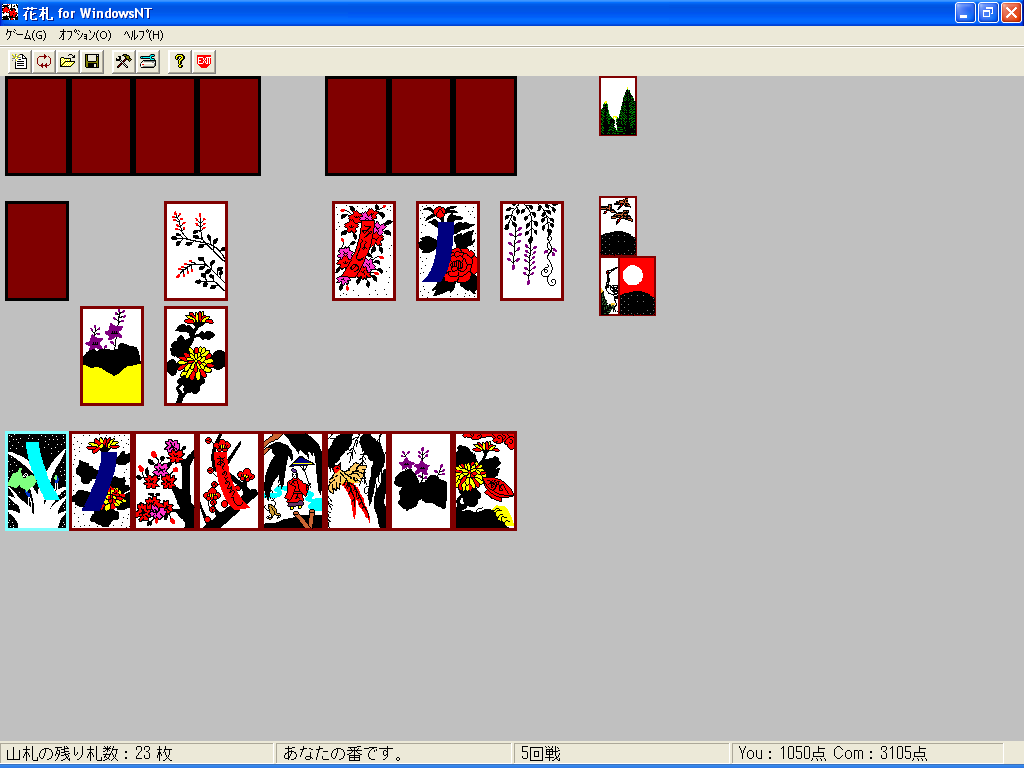Viewport: 1024px width, 768px height.
Task: Open saved game with folder icon
Action: pyautogui.click(x=68, y=61)
